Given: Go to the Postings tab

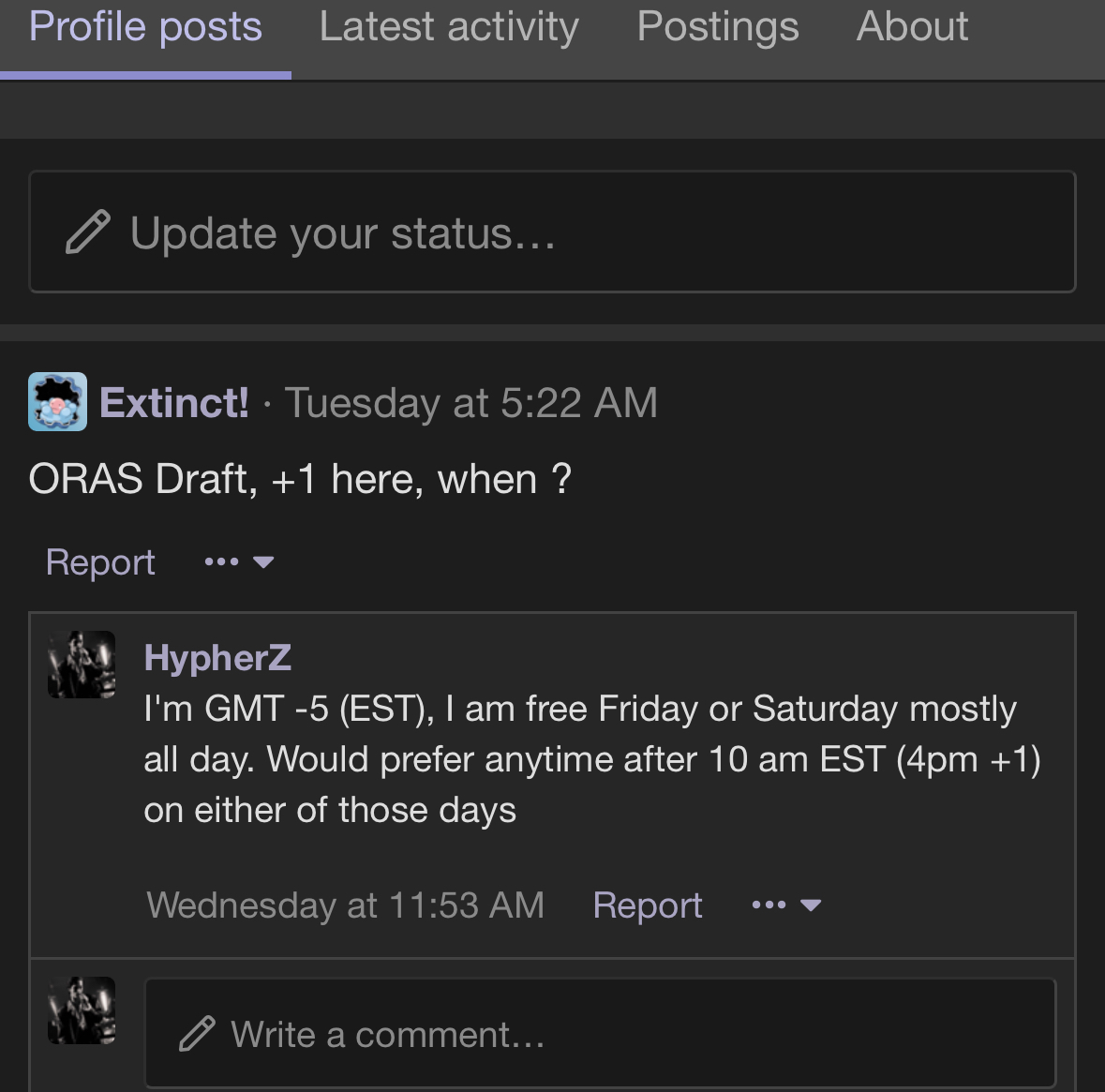Looking at the screenshot, I should (718, 26).
